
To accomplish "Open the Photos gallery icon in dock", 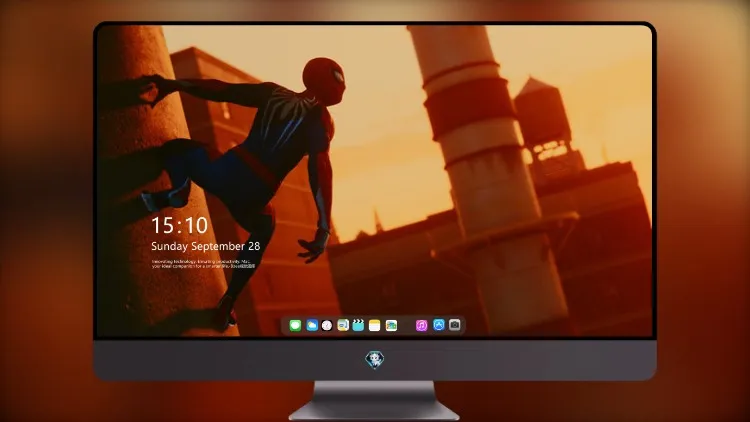I will (x=391, y=325).
